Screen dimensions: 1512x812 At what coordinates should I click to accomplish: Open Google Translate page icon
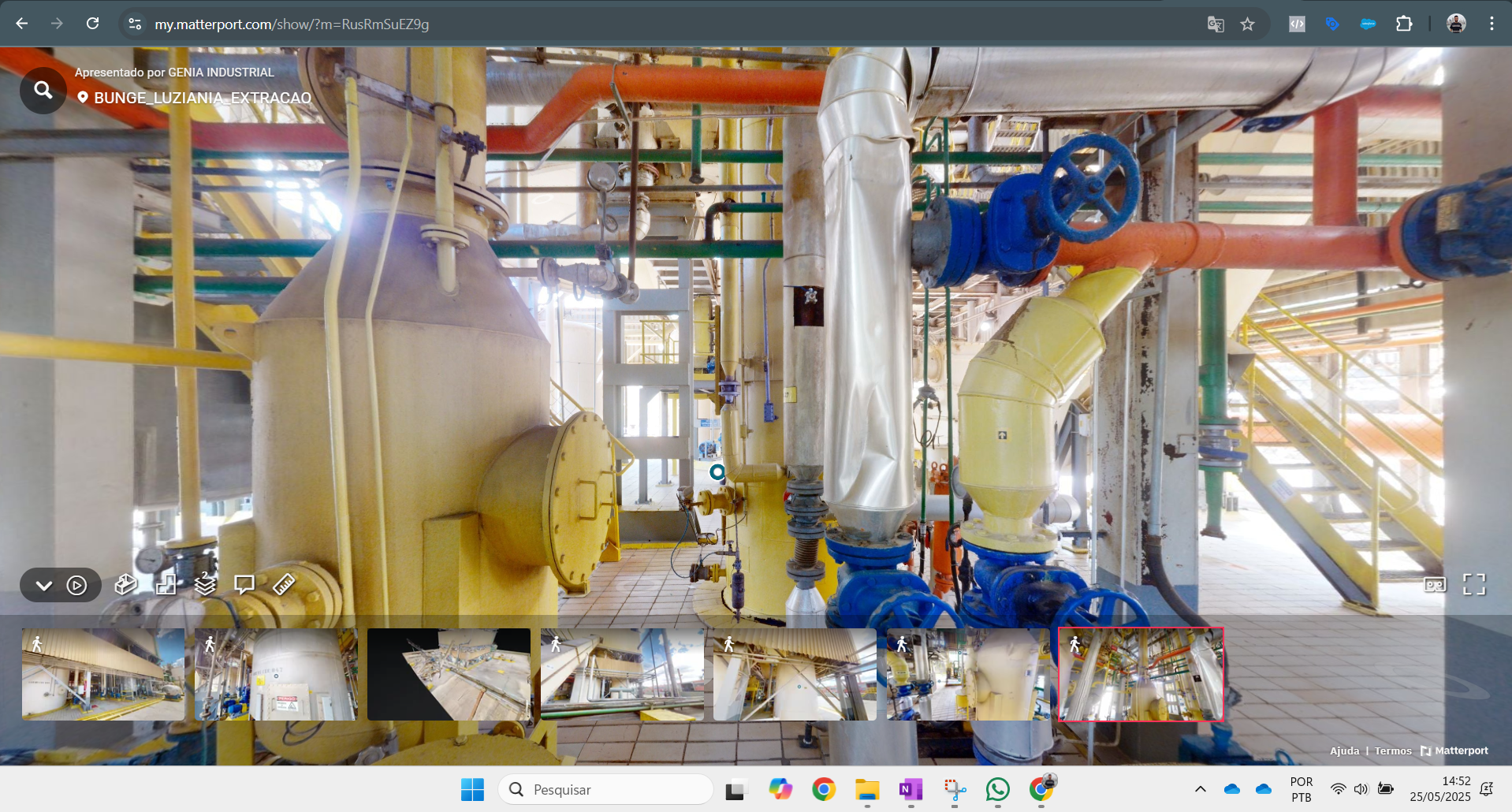click(x=1216, y=24)
